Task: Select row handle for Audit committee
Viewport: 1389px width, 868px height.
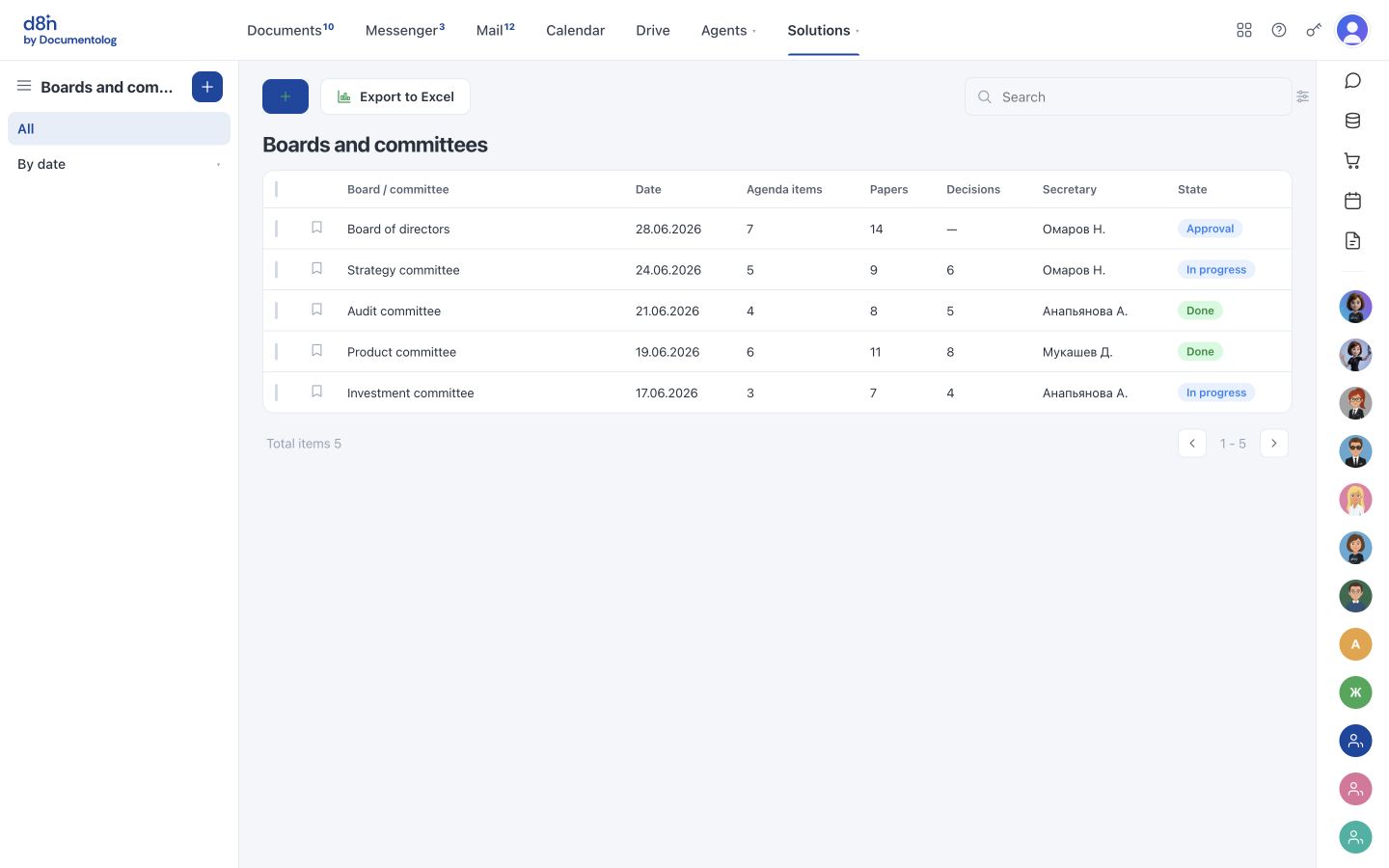Action: pos(277,311)
